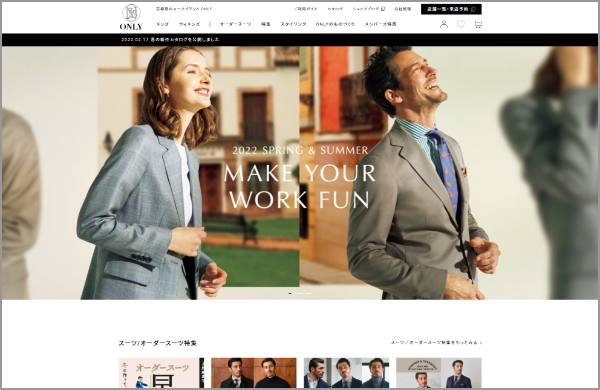This screenshot has width=600, height=390.
Task: Open the メンズ menu
Action: (162, 24)
